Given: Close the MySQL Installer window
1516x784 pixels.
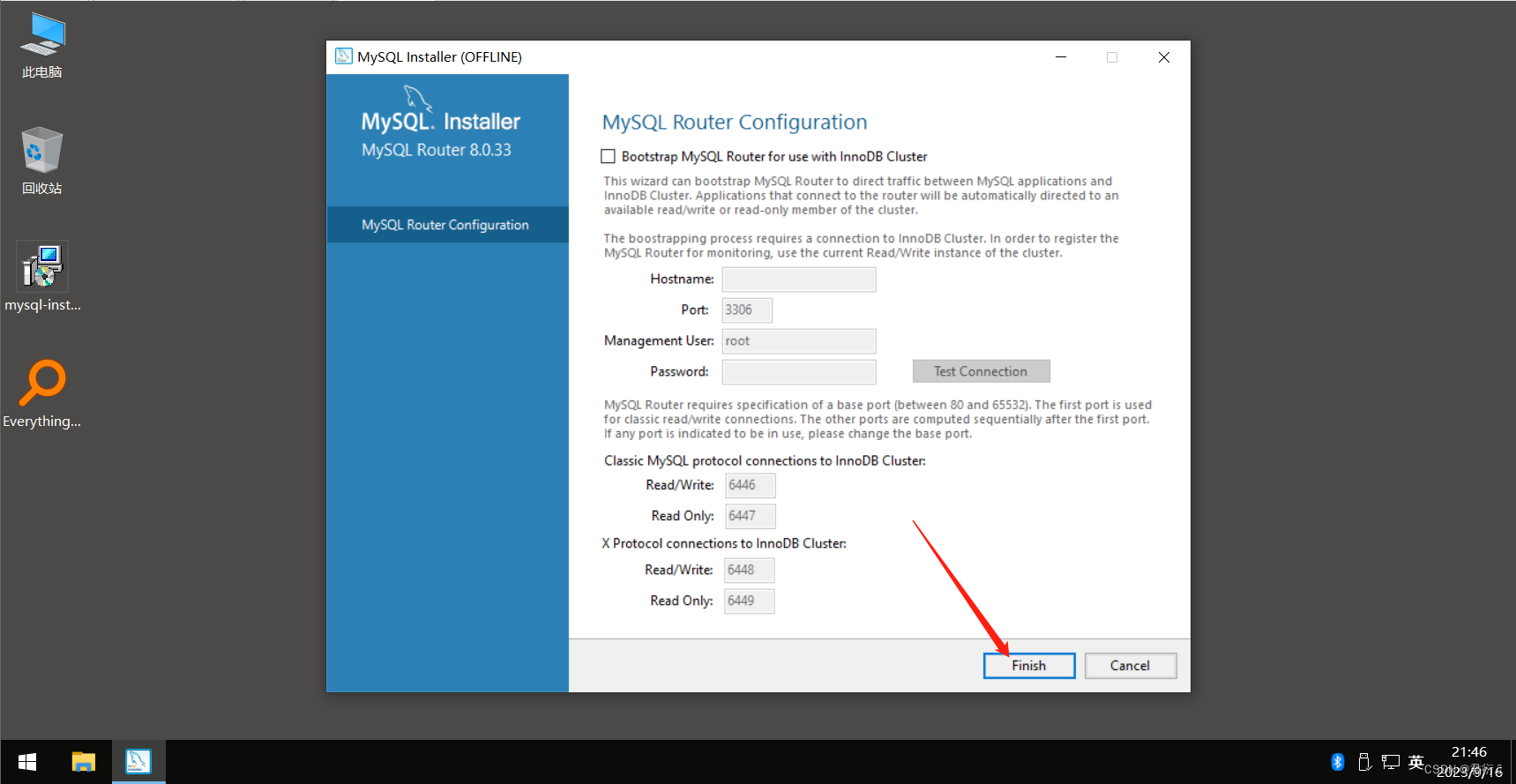Looking at the screenshot, I should point(1164,57).
